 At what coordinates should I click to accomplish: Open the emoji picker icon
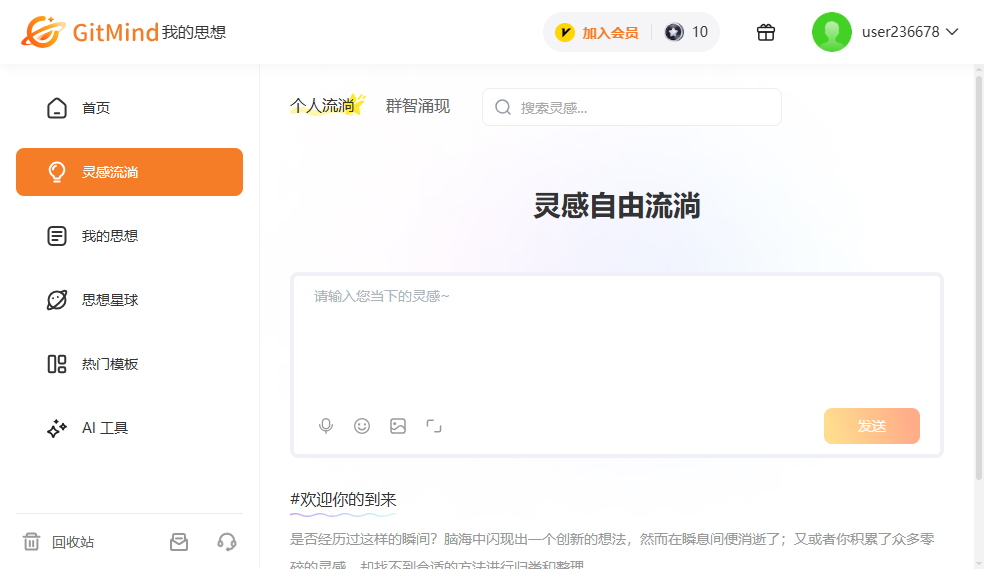(x=362, y=426)
